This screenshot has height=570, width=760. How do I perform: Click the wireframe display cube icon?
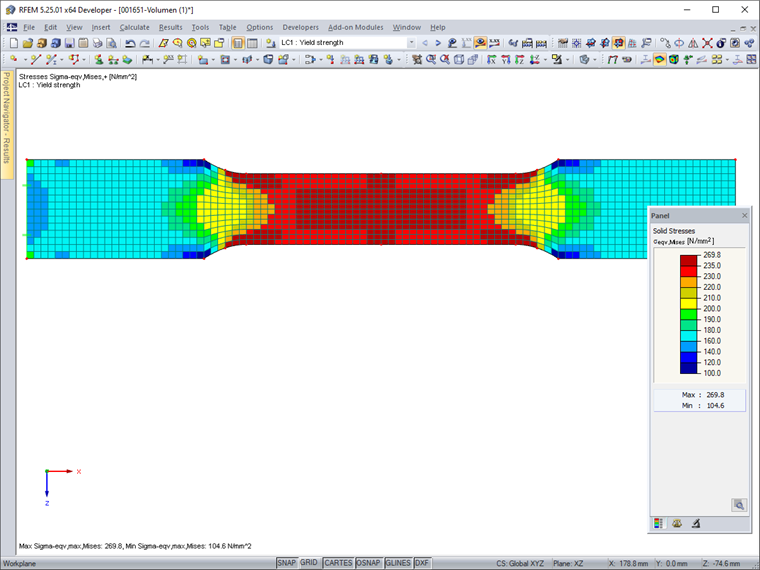(x=459, y=60)
